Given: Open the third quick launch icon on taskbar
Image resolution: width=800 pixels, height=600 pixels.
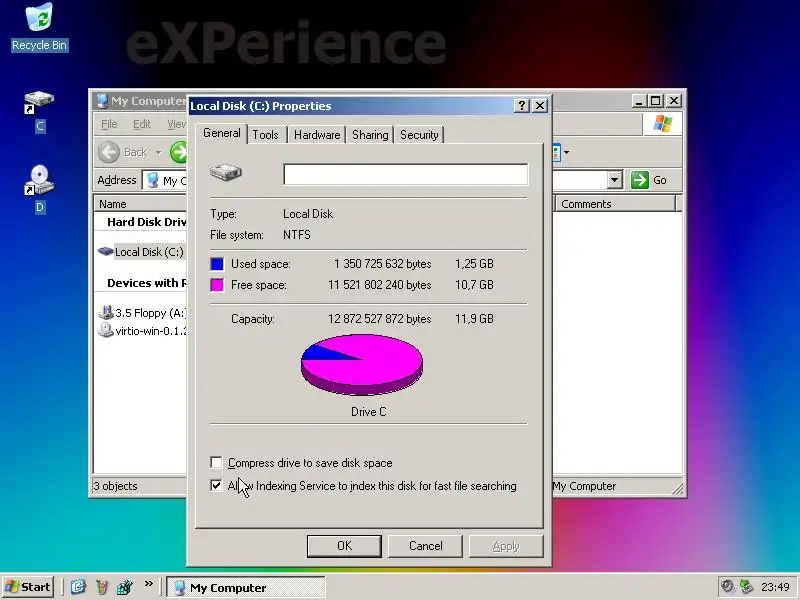Looking at the screenshot, I should [x=124, y=587].
